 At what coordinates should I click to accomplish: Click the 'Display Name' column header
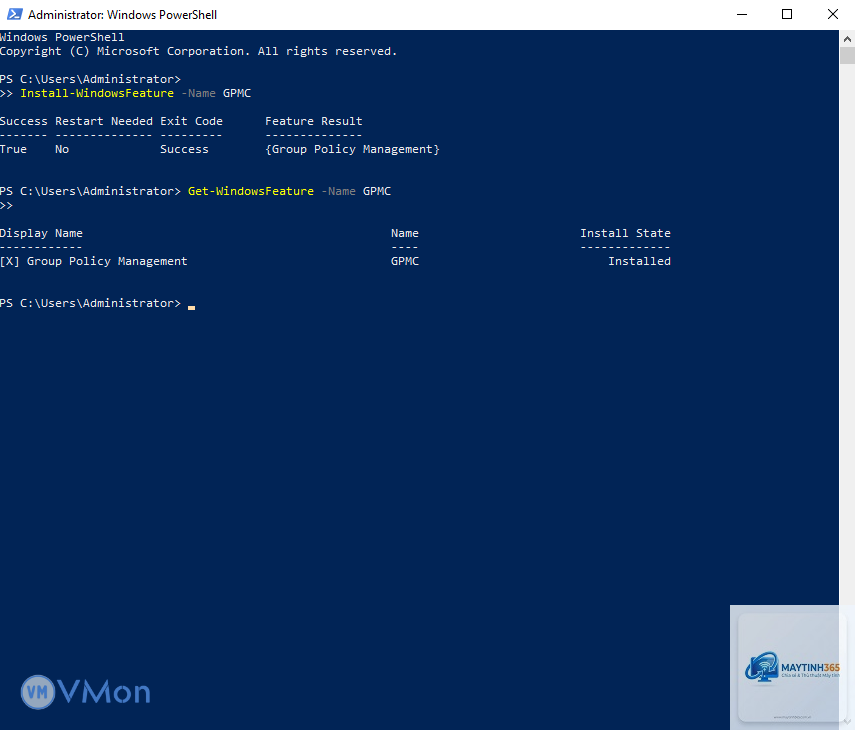pos(41,233)
